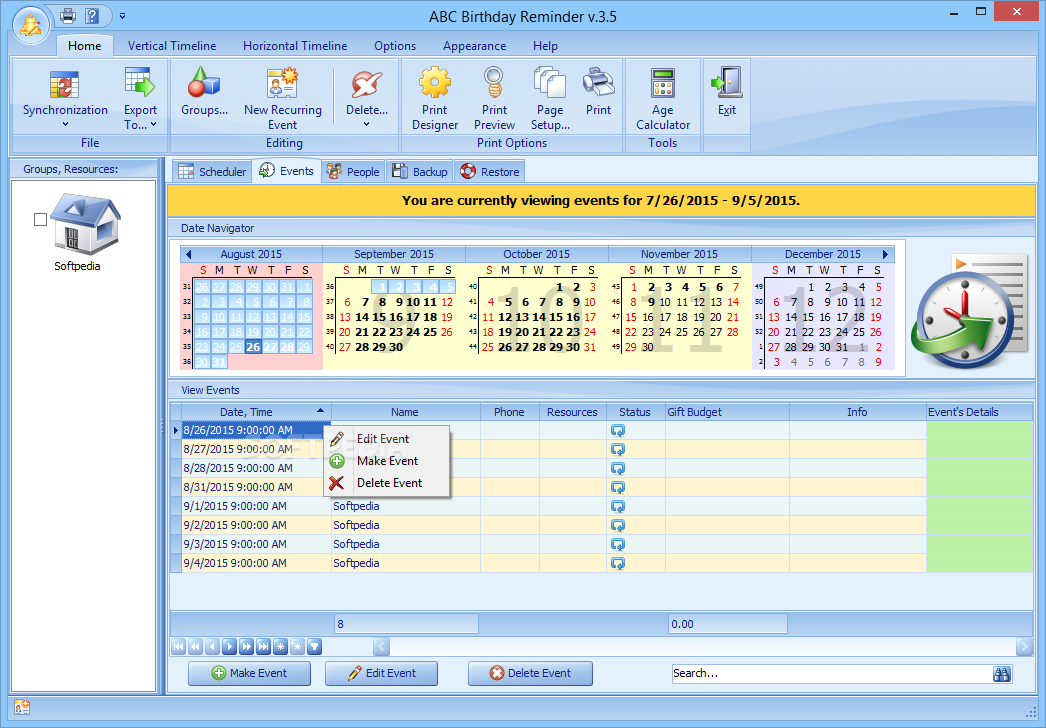Sort by the Date, Time column header
The image size is (1046, 728).
click(x=256, y=412)
